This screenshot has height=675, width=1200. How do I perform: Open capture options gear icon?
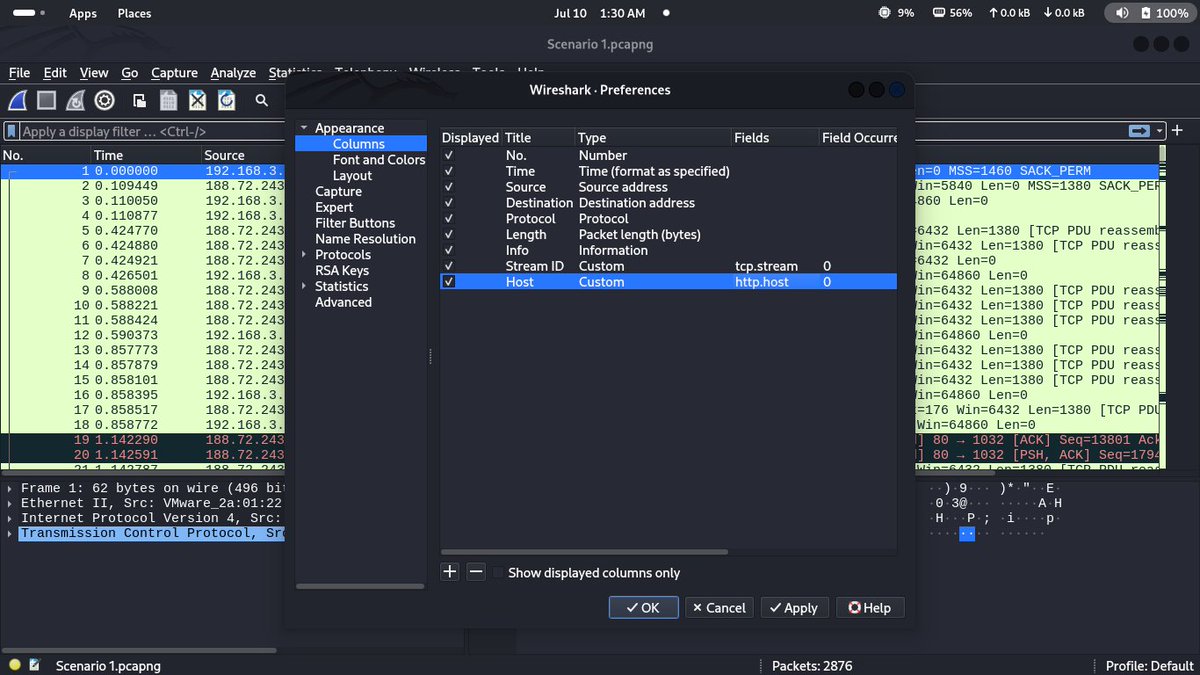[104, 100]
